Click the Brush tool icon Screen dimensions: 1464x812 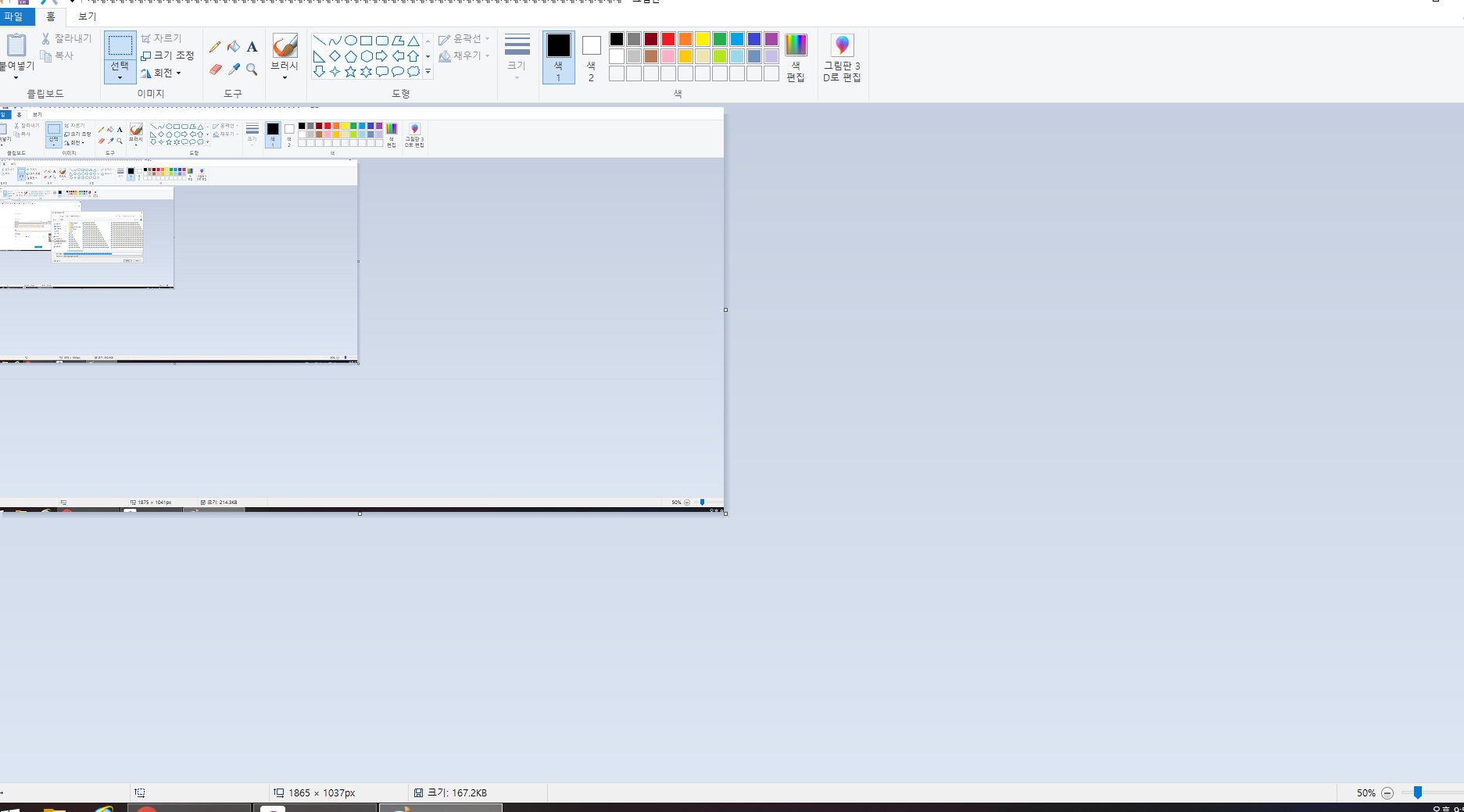pyautogui.click(x=285, y=45)
